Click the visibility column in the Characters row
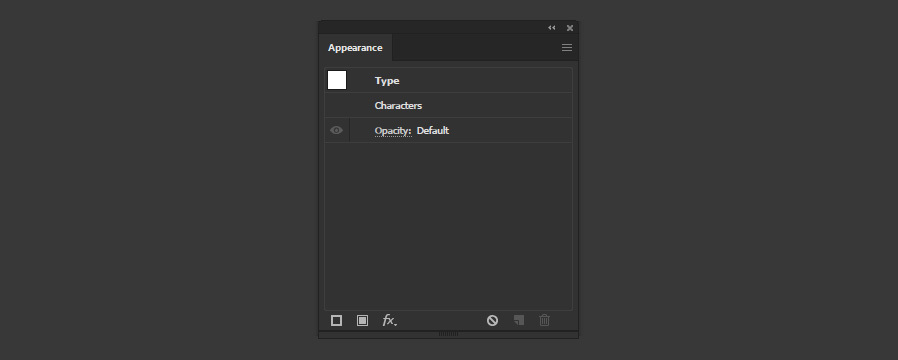 [x=337, y=105]
